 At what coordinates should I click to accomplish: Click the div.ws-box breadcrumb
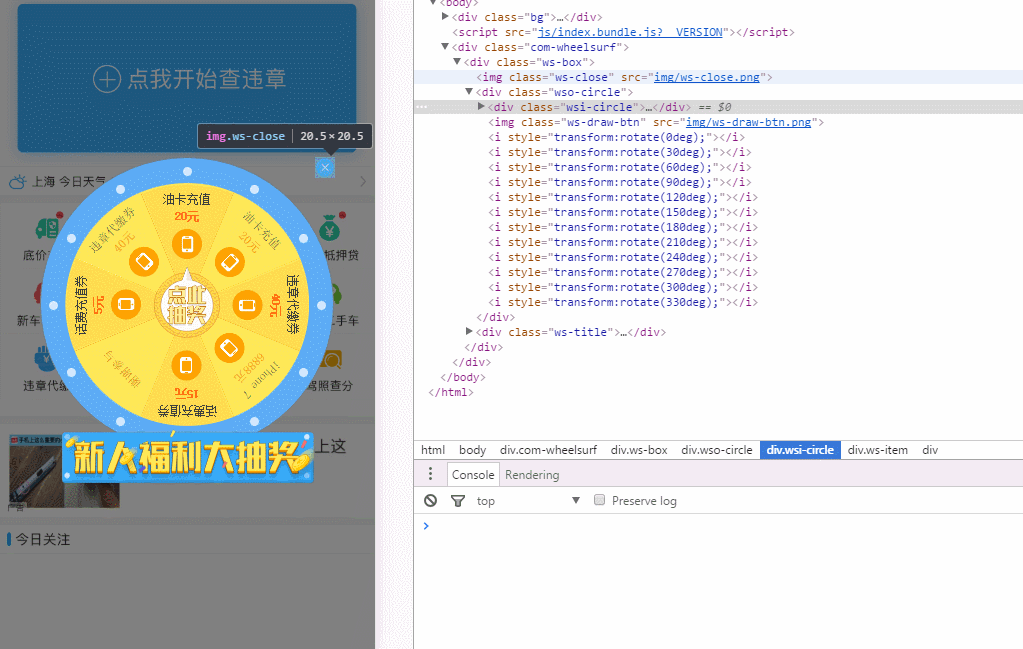point(639,450)
